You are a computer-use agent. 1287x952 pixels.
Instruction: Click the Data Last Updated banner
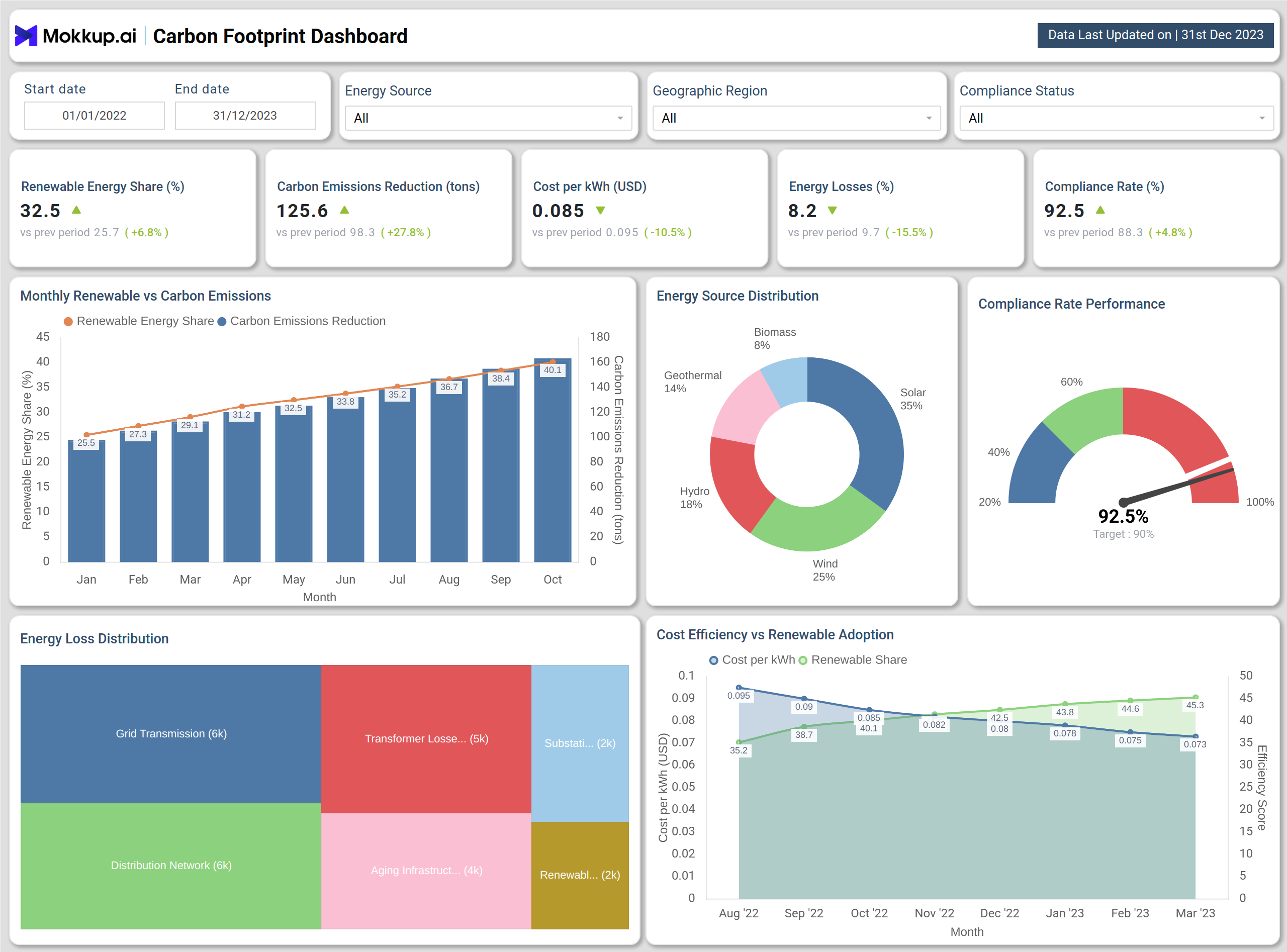click(x=1155, y=35)
